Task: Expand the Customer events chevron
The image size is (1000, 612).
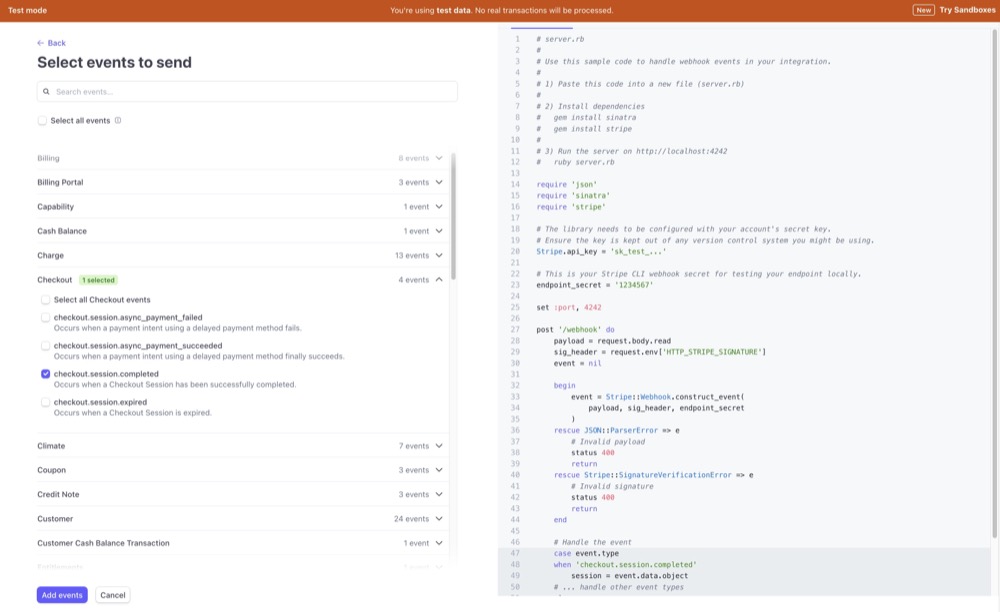Action: (439, 518)
